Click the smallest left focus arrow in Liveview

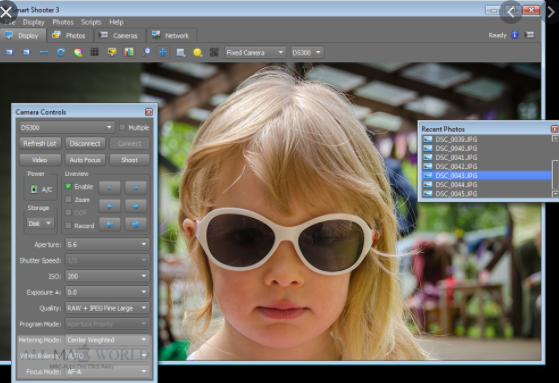pos(109,188)
